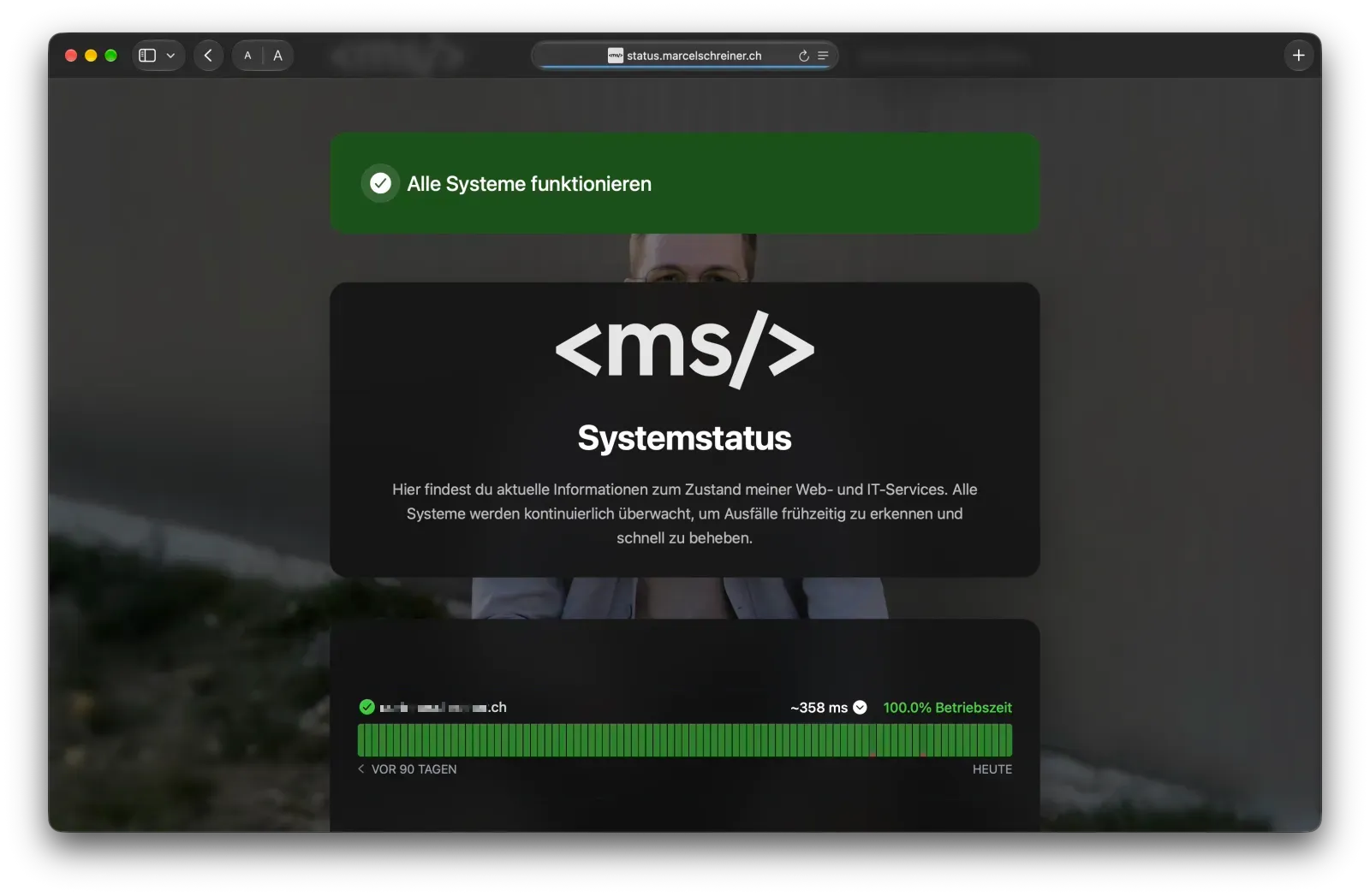Screen dimensions: 1370x896
Task: Click the site favicon in the address bar
Action: (616, 56)
